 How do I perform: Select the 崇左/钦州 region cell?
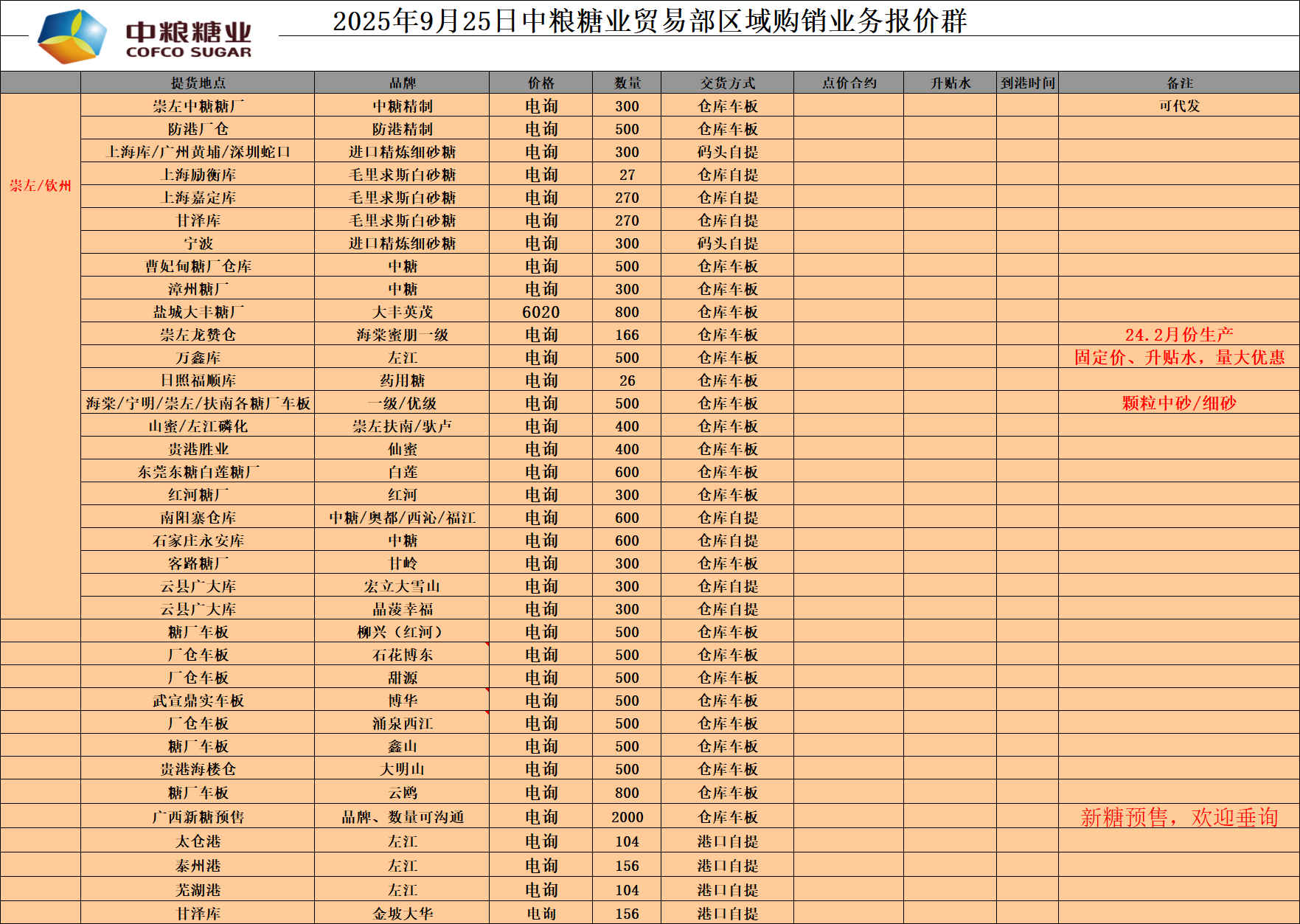[x=41, y=186]
